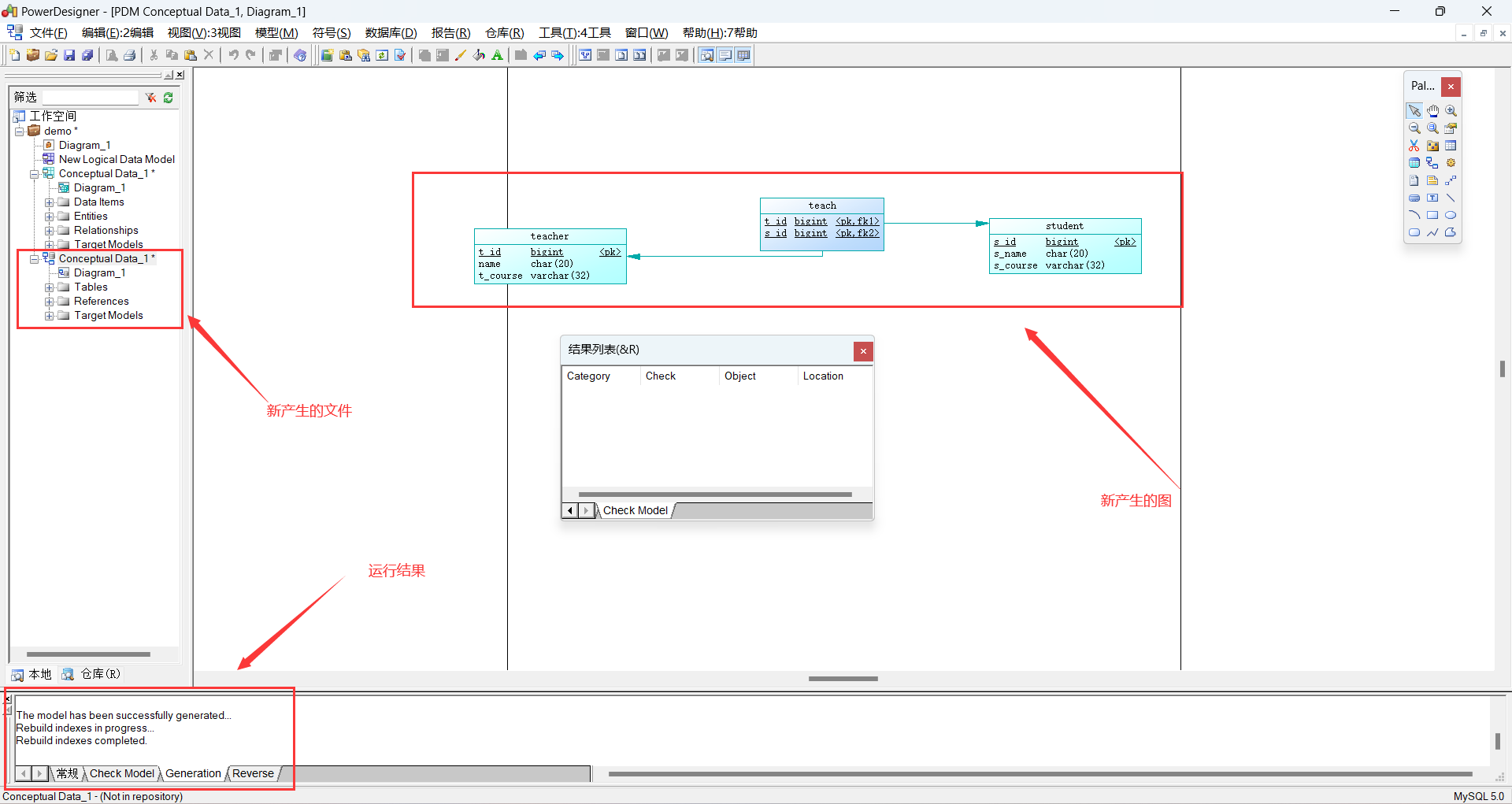1512x804 pixels.
Task: Click the help book icon in toolbar
Action: pos(300,55)
